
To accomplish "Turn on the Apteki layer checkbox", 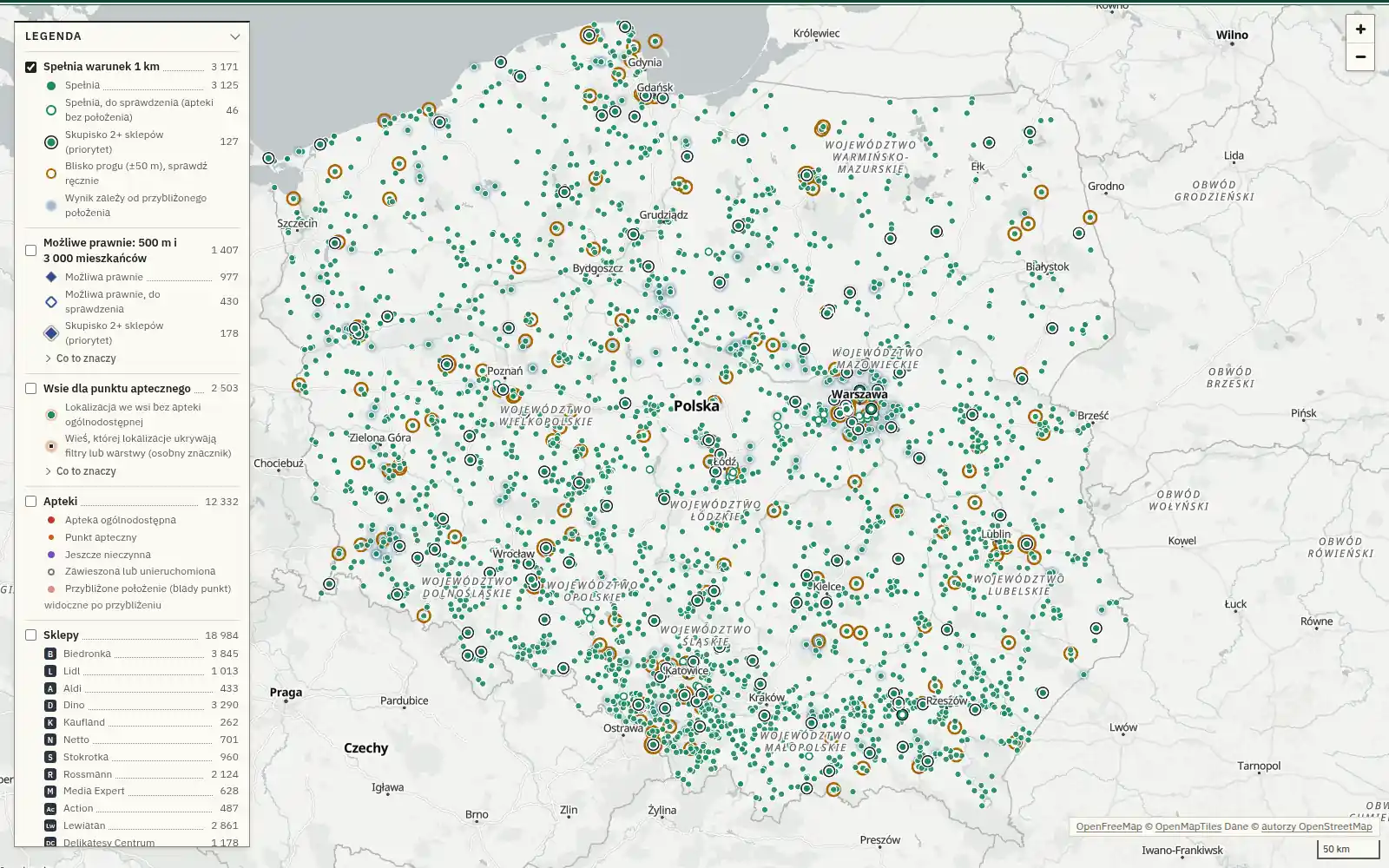I will pos(31,502).
